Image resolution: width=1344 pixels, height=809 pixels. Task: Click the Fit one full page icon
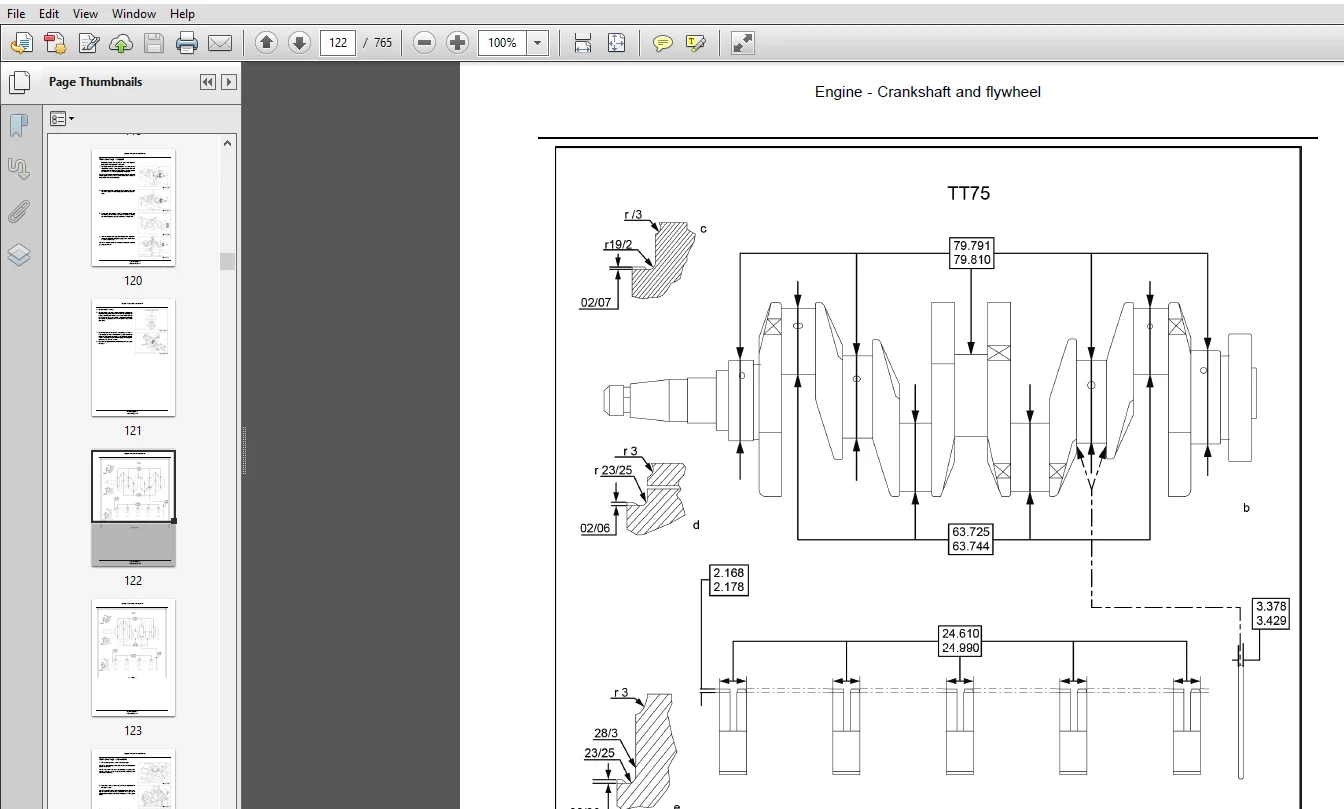pos(616,43)
